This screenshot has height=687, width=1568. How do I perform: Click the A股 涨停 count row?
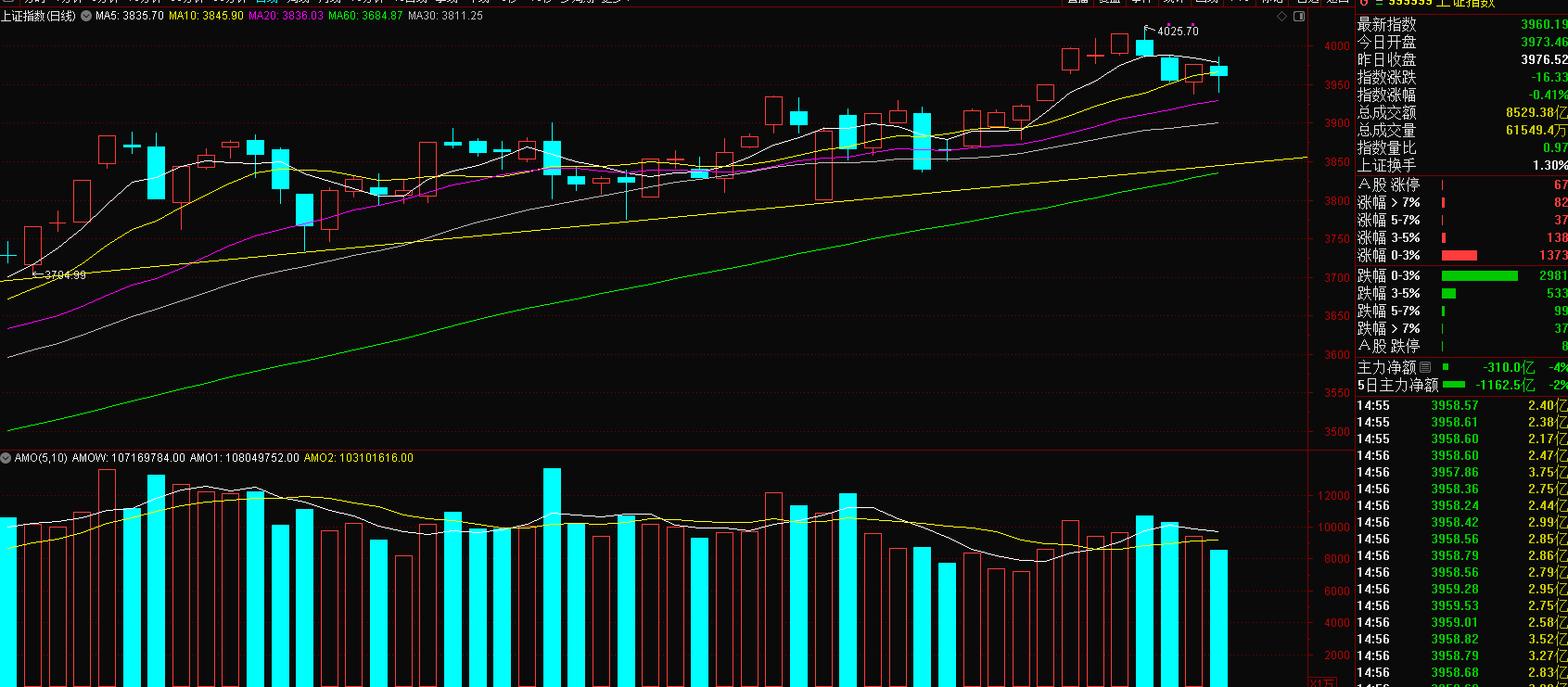click(1460, 184)
